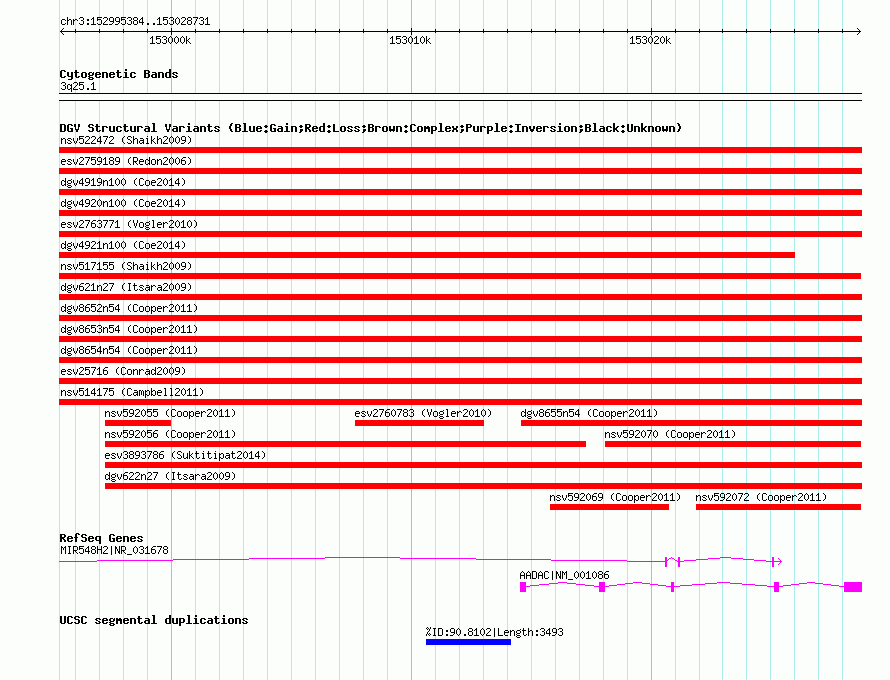Click the right arrowhead of the ruler
This screenshot has height=680, width=890.
[x=858, y=31]
